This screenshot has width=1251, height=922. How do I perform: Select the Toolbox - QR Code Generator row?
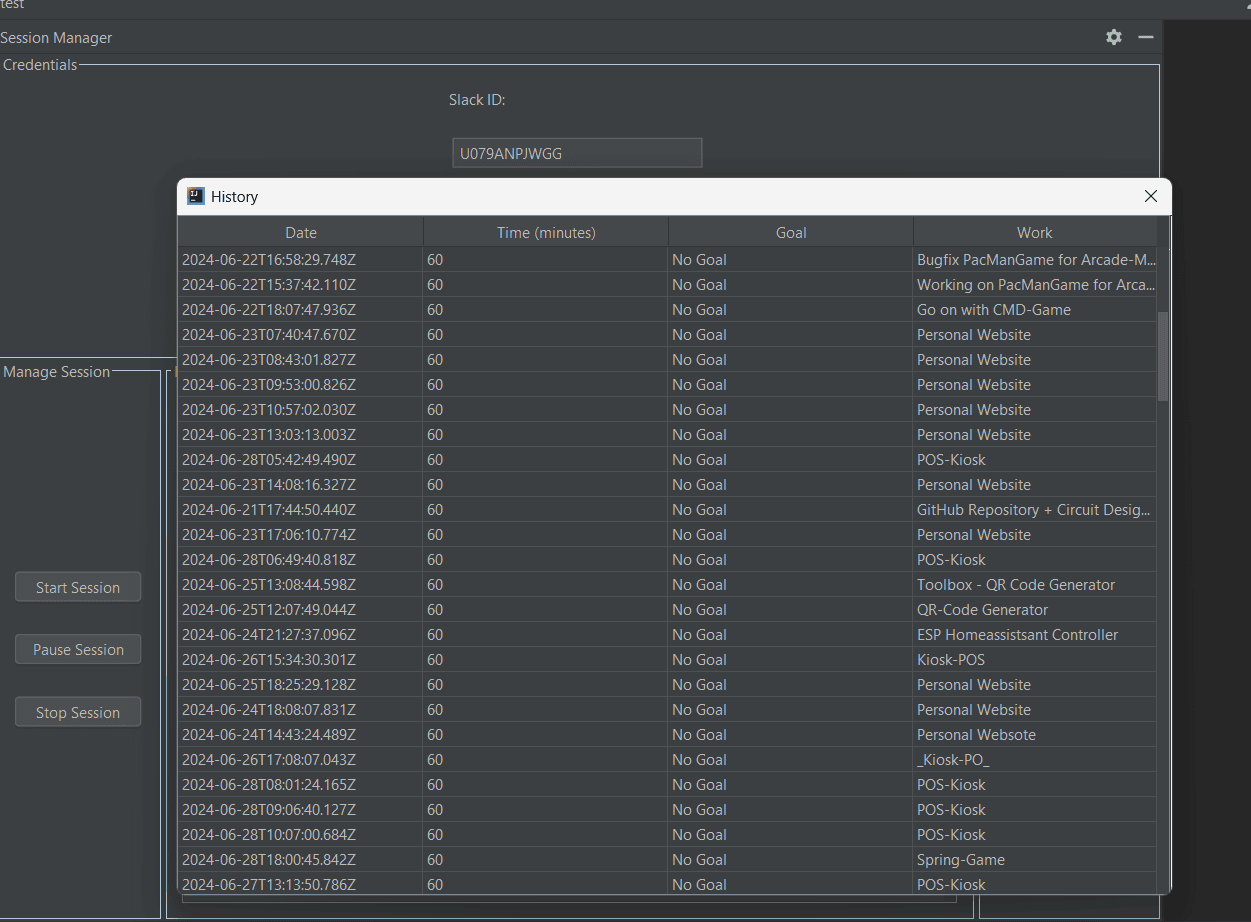[1015, 585]
